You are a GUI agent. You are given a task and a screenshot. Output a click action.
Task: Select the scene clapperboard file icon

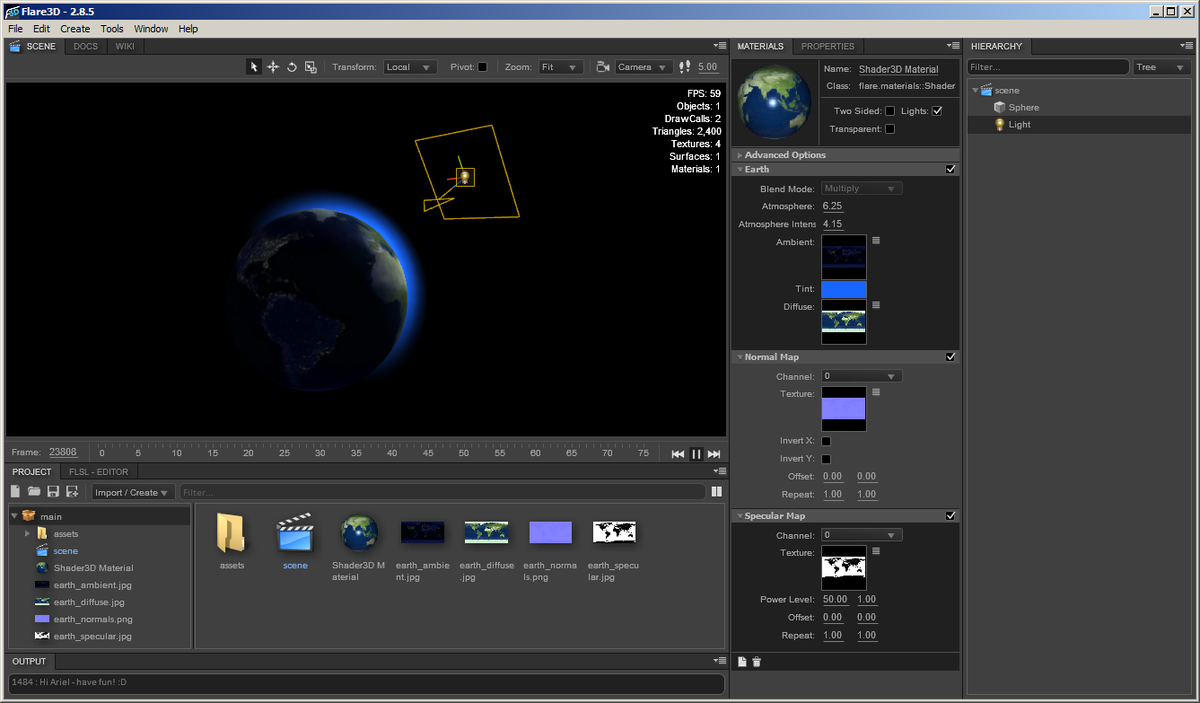[295, 533]
